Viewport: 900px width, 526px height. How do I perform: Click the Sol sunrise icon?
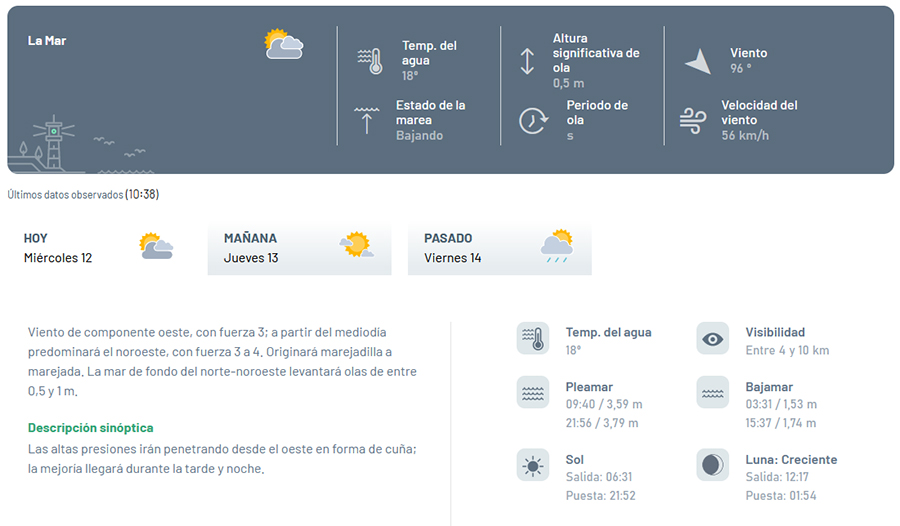[x=533, y=465]
